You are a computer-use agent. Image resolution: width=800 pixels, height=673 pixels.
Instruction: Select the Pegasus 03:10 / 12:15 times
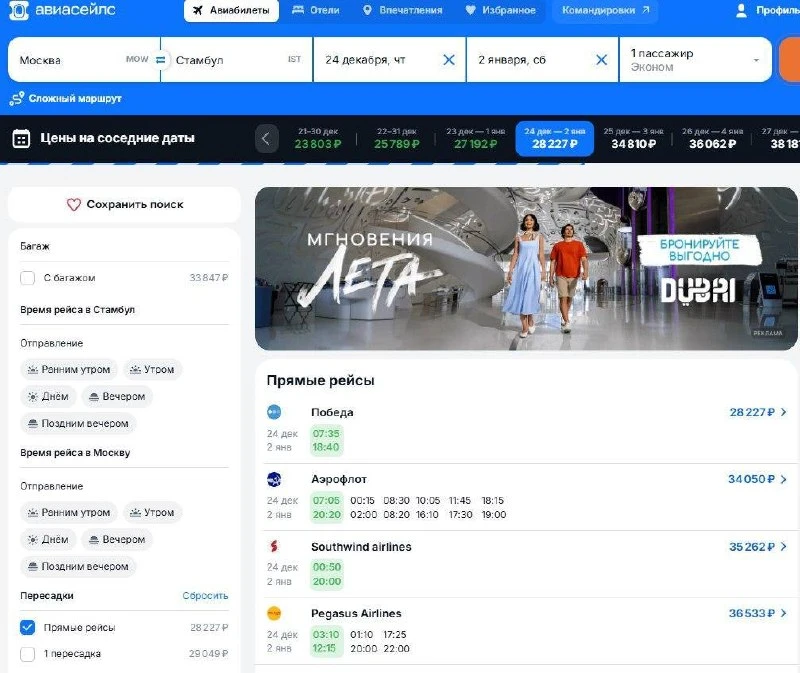click(326, 641)
